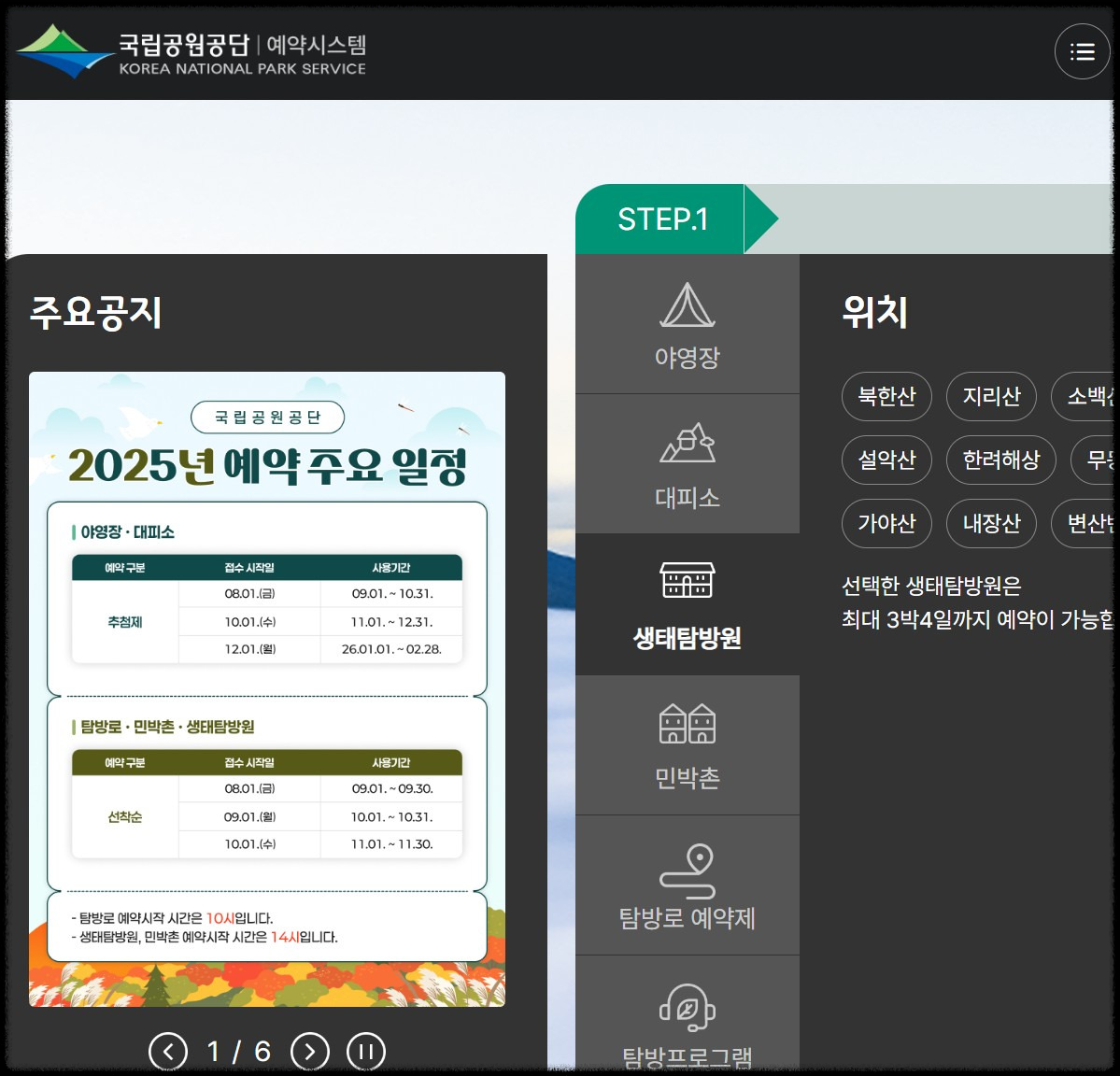Viewport: 1120px width, 1076px height.
Task: Choose 한려해상 location
Action: click(x=1001, y=460)
